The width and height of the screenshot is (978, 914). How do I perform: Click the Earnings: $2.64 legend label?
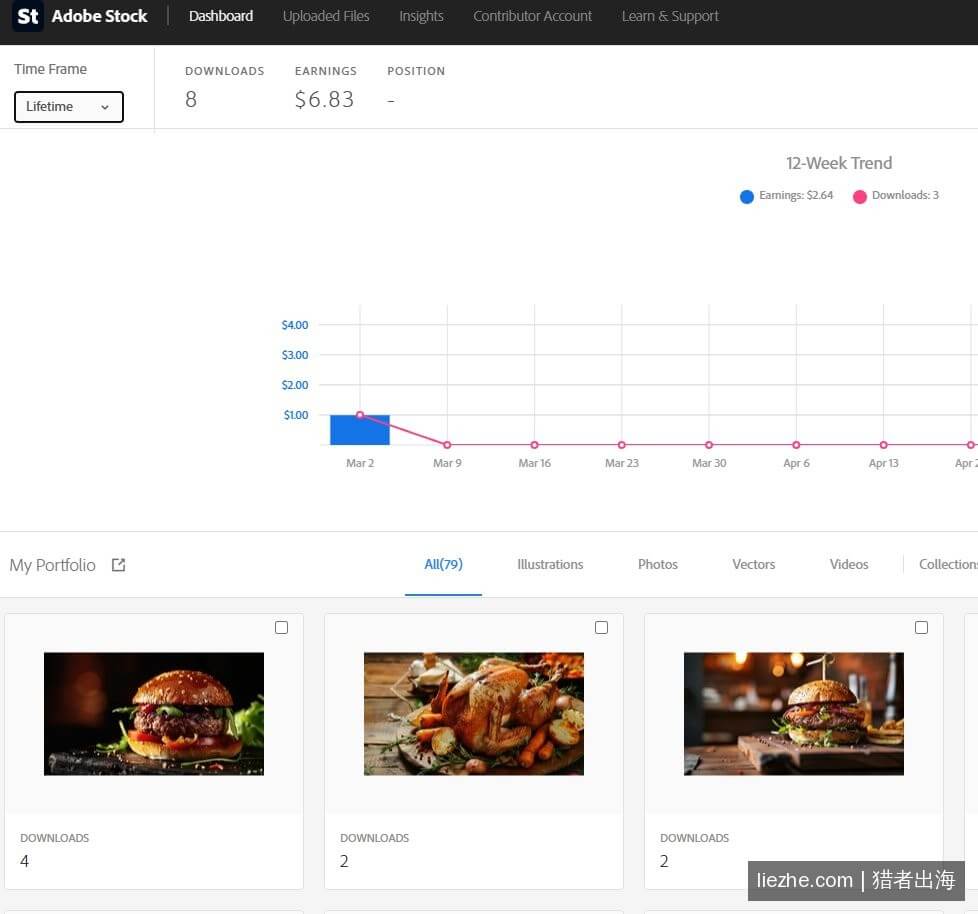pyautogui.click(x=796, y=195)
